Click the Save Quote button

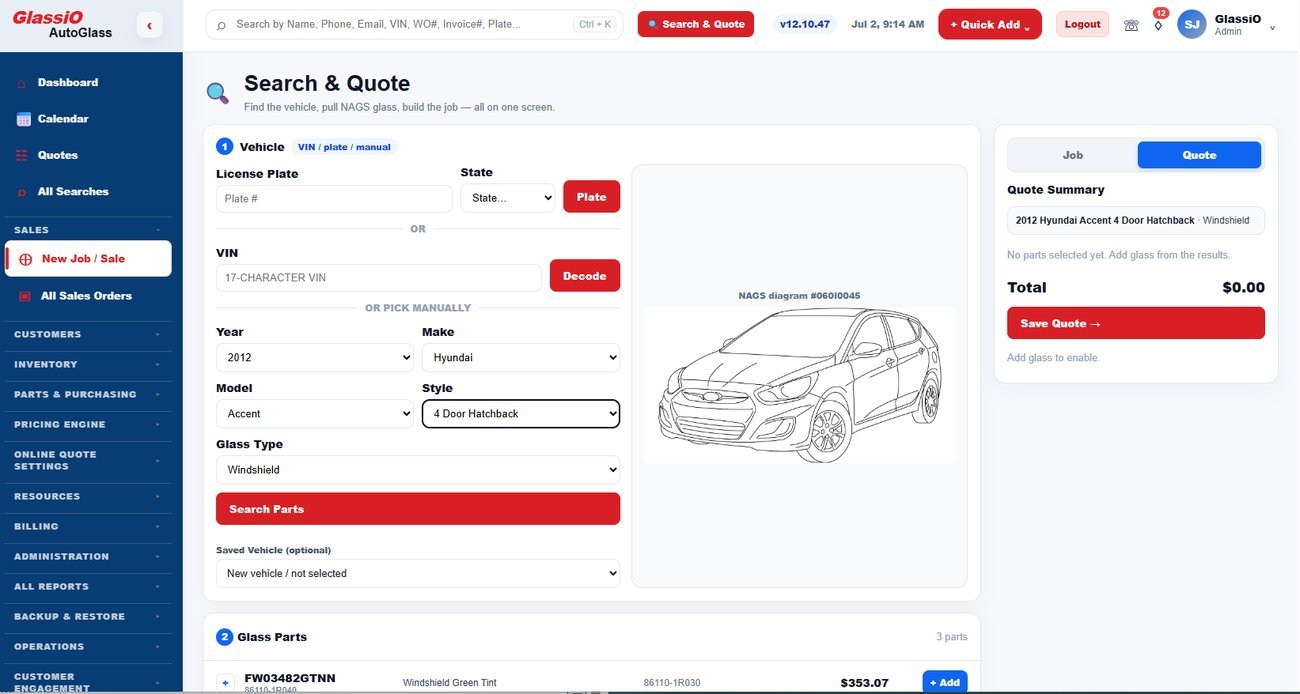pyautogui.click(x=1136, y=323)
